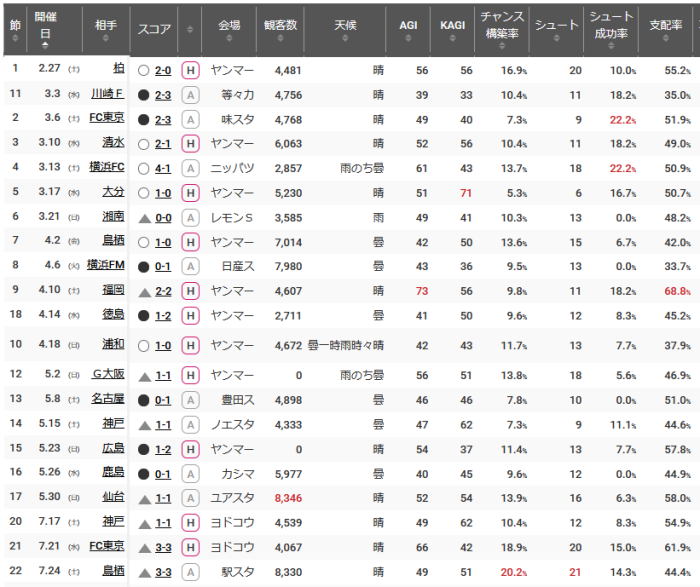The height and width of the screenshot is (587, 700).
Task: Open the 横浜FC opponent link
Action: 106,168
